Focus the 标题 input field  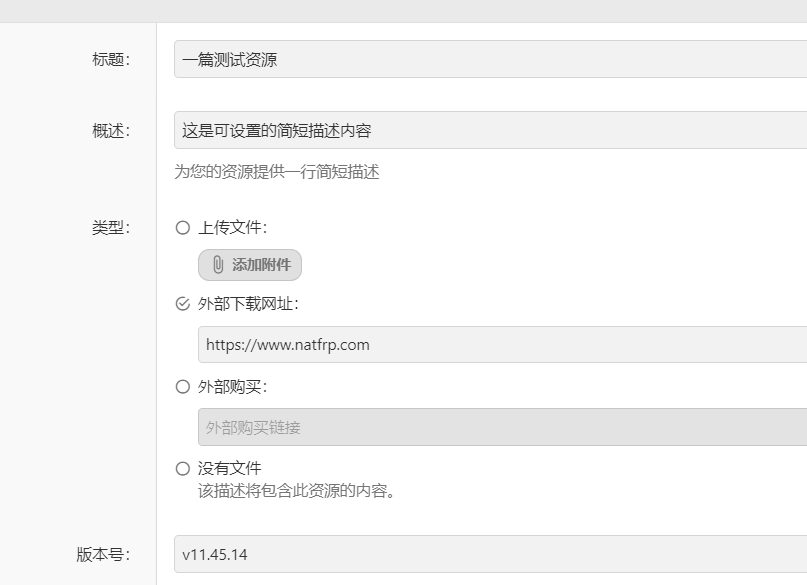[490, 59]
